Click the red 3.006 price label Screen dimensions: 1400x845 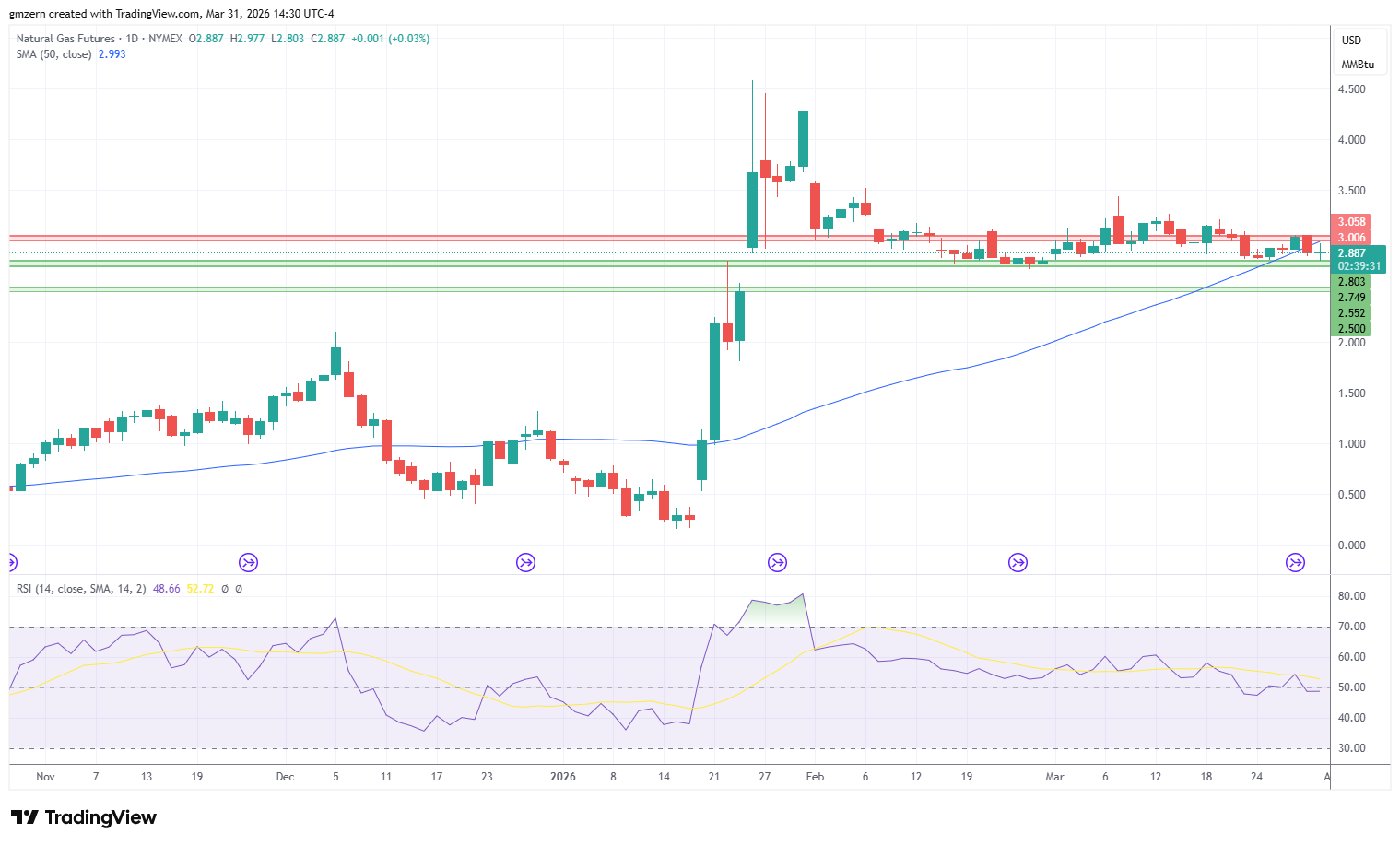point(1351,238)
